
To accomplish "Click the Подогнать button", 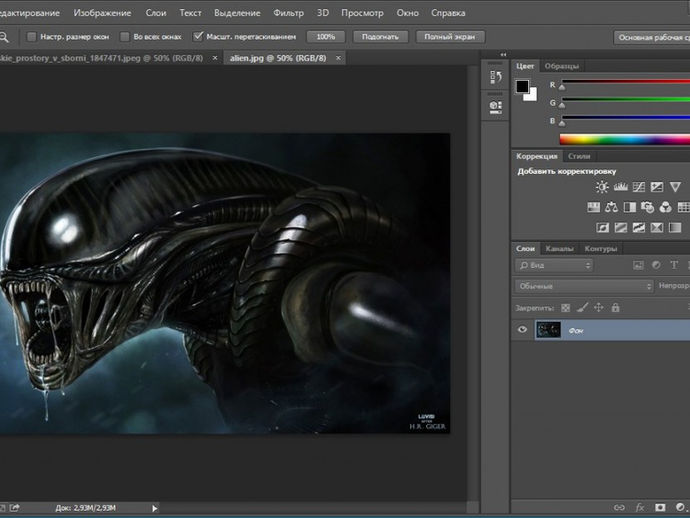I will [380, 37].
